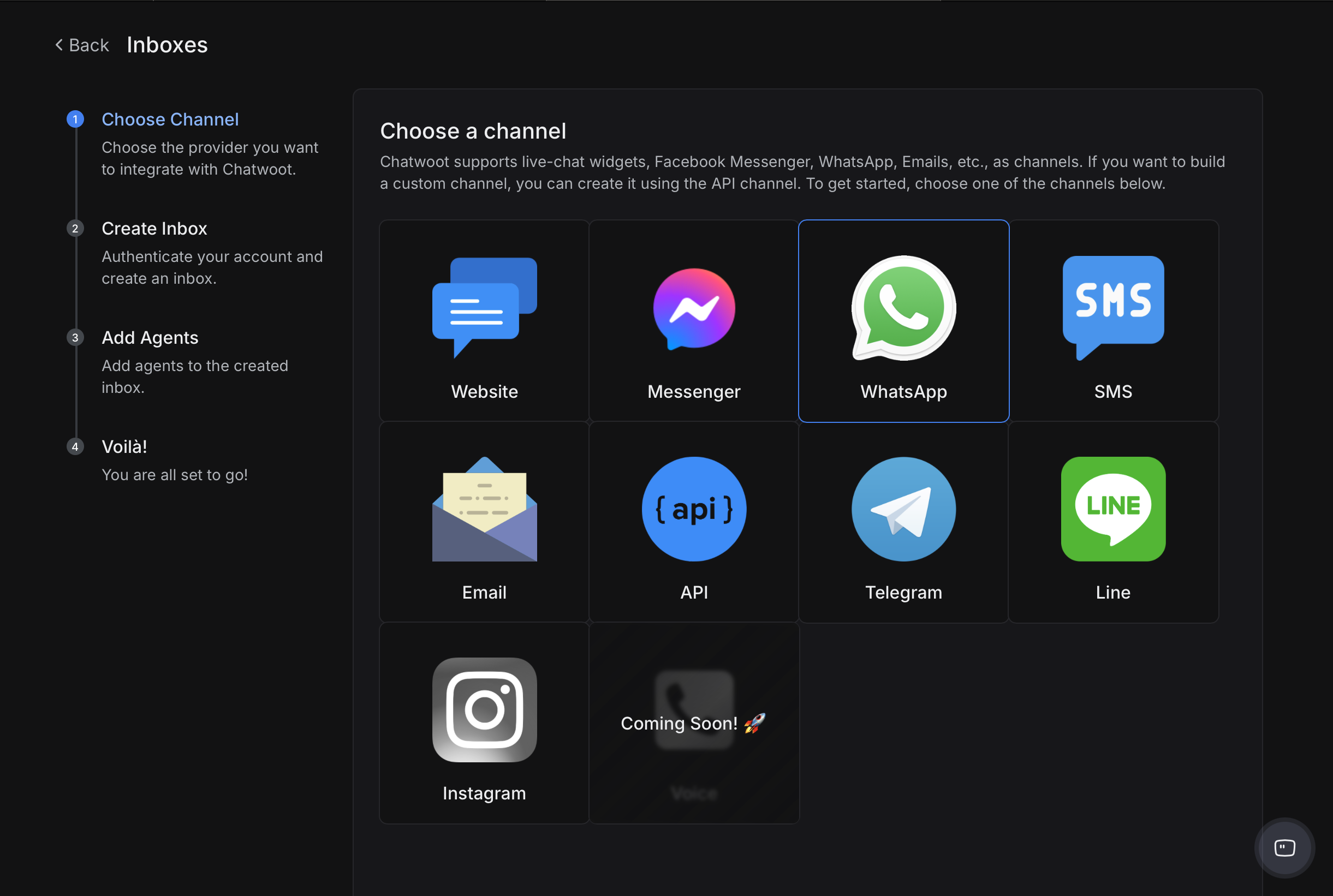Click step number 4 circle
This screenshot has height=896, width=1333.
click(75, 446)
